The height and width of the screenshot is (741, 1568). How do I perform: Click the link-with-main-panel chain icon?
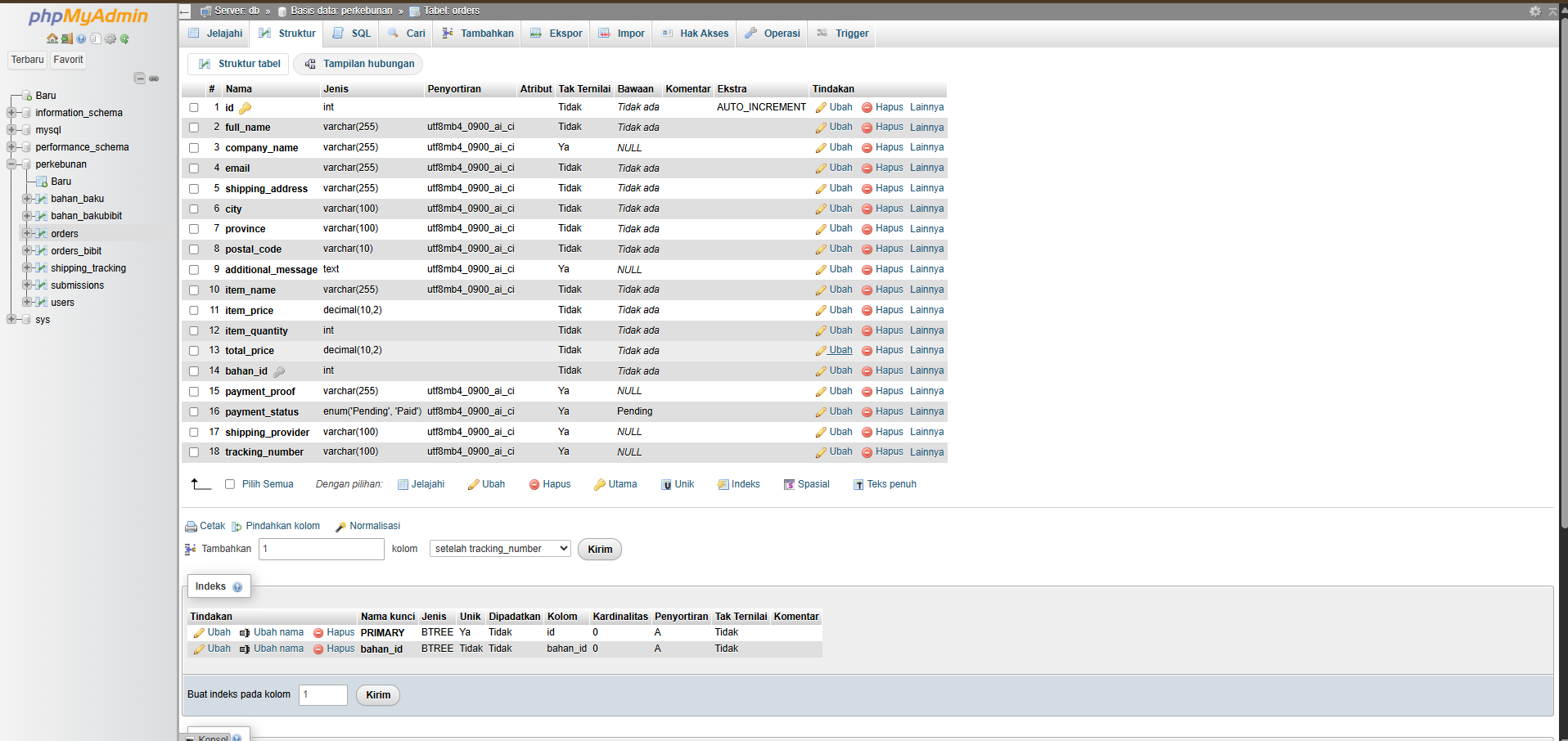(154, 79)
